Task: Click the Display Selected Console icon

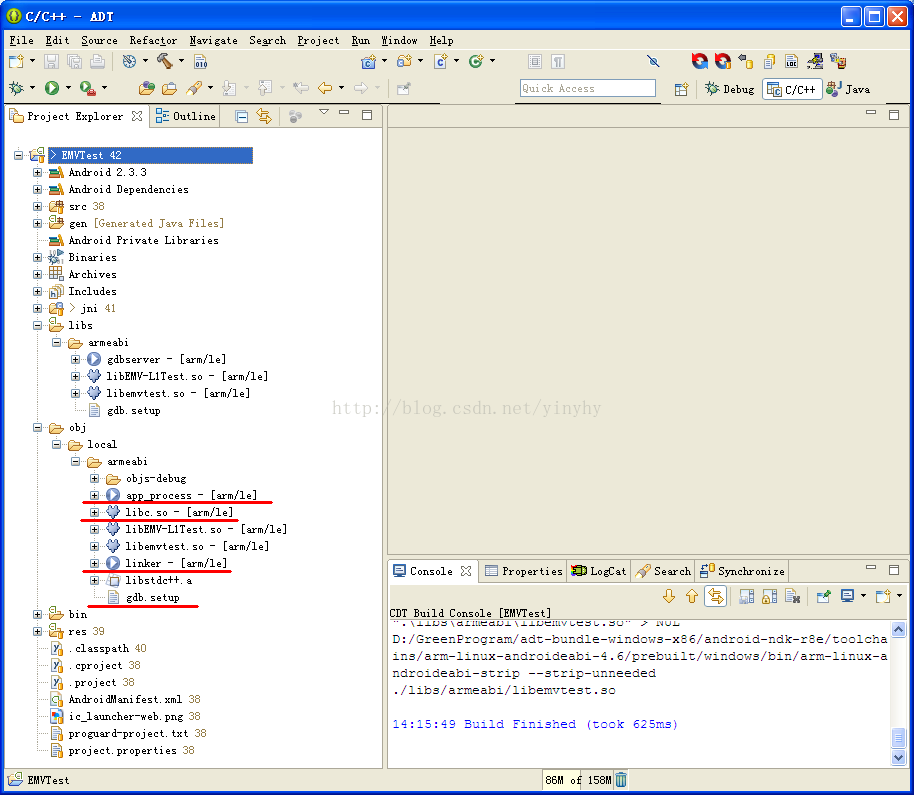Action: (x=848, y=596)
